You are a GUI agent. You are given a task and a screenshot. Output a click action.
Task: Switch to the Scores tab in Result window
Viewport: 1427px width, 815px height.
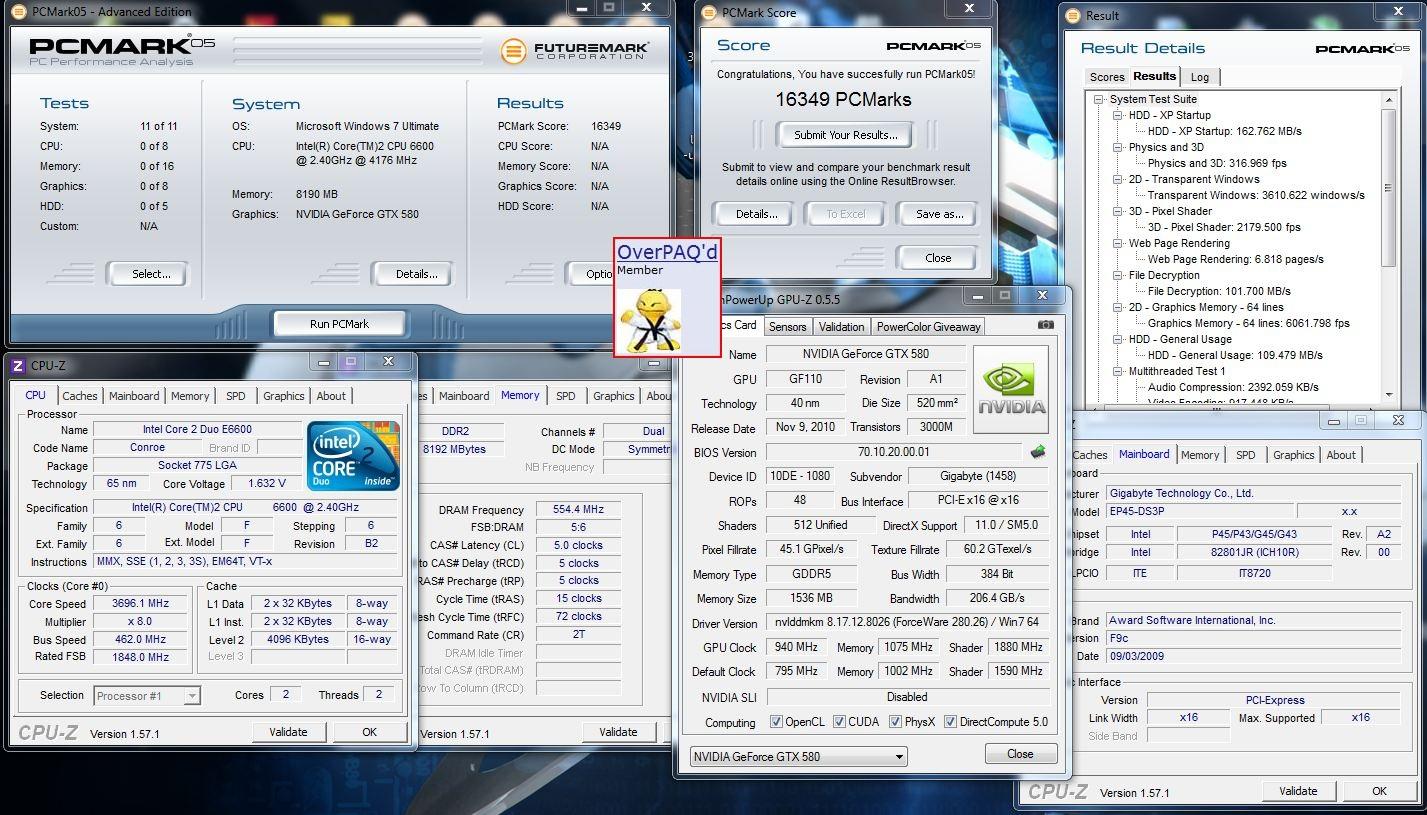(x=1107, y=77)
